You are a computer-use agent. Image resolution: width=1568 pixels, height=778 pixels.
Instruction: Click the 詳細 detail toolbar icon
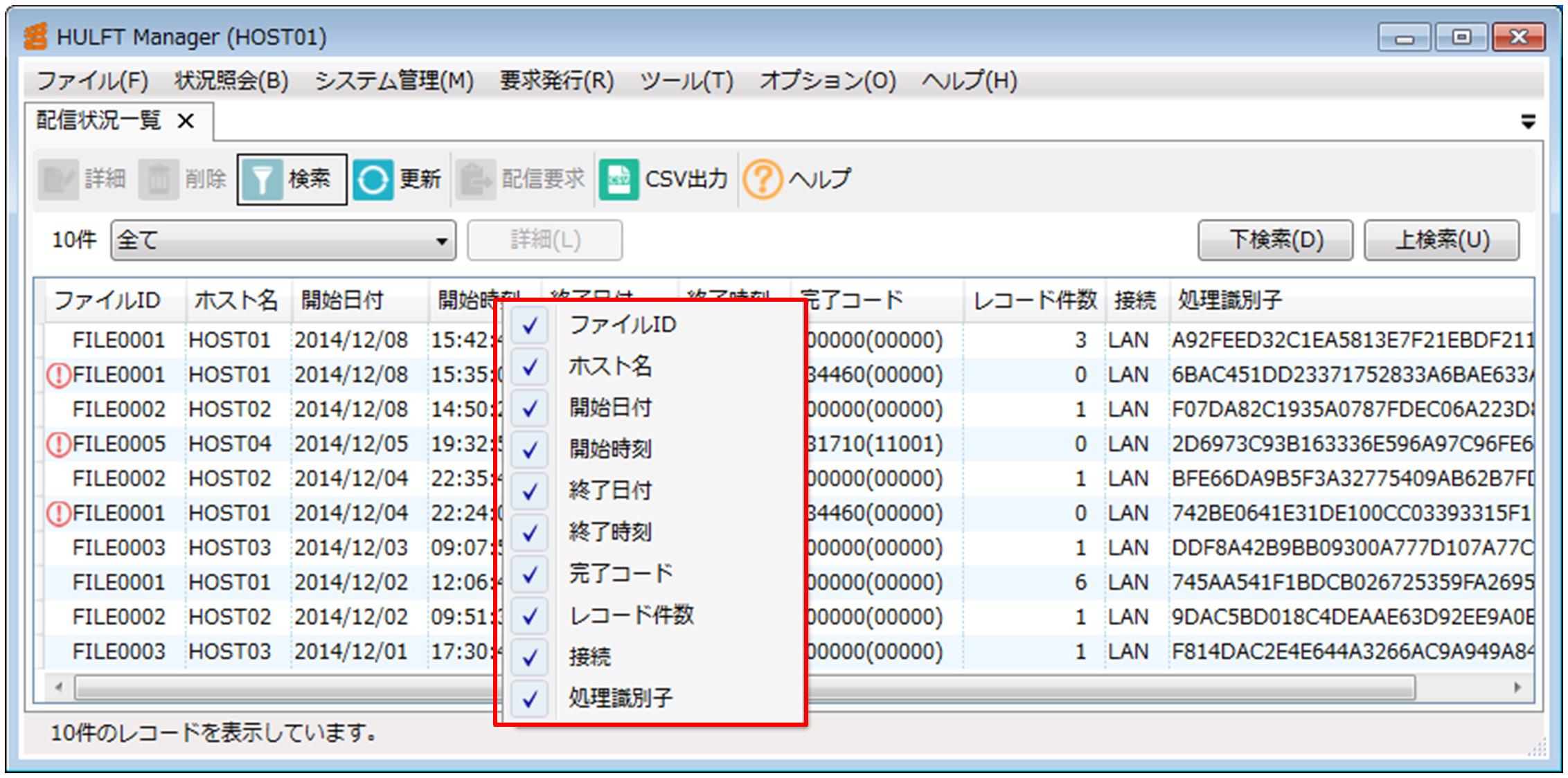58,180
